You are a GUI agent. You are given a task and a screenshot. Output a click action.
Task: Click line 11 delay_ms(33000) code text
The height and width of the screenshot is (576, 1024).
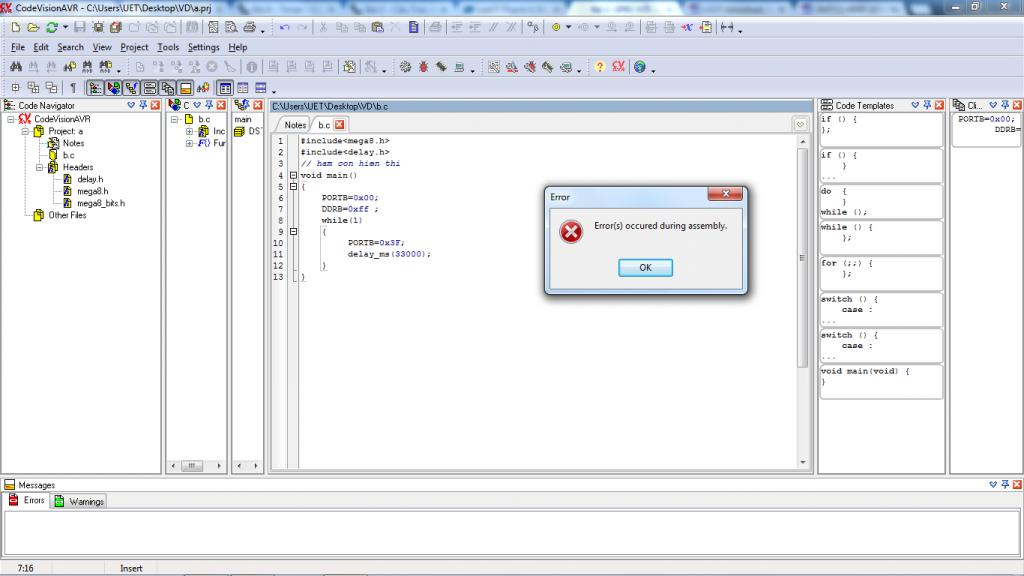[389, 254]
